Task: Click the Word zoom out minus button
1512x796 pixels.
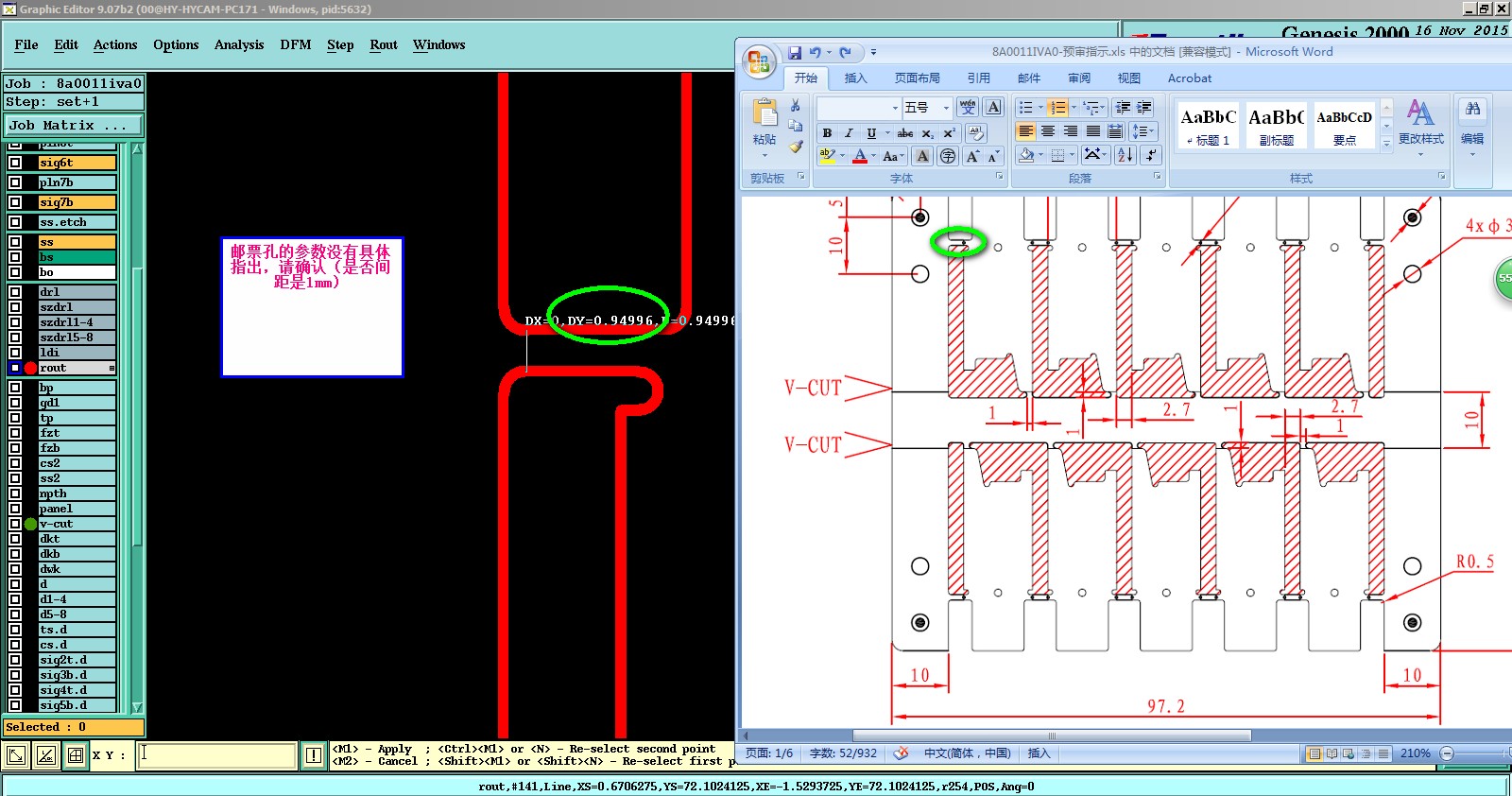Action: [x=1447, y=753]
